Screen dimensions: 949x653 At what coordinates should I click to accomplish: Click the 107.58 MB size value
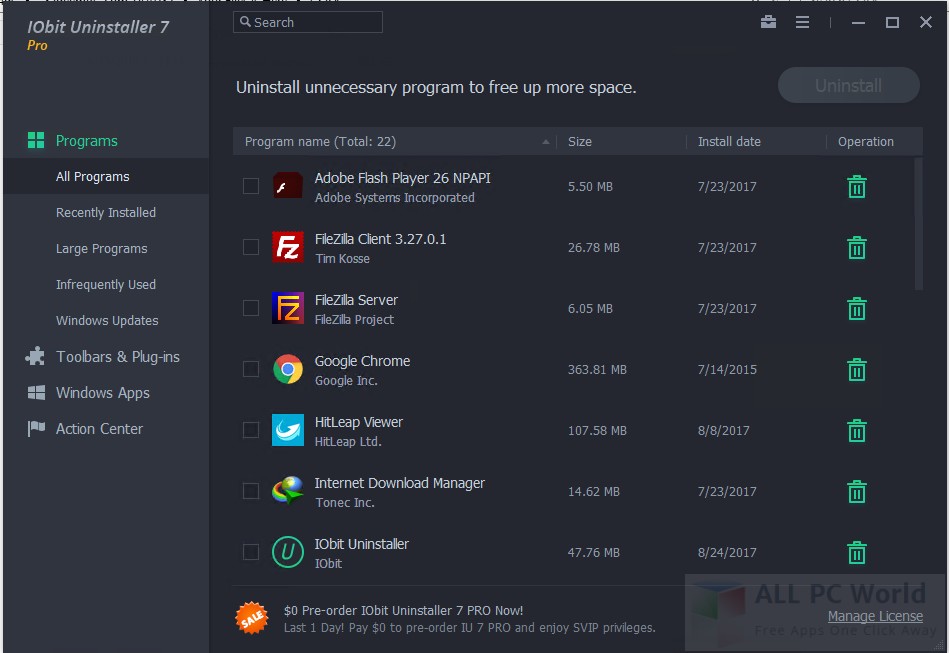pos(597,431)
